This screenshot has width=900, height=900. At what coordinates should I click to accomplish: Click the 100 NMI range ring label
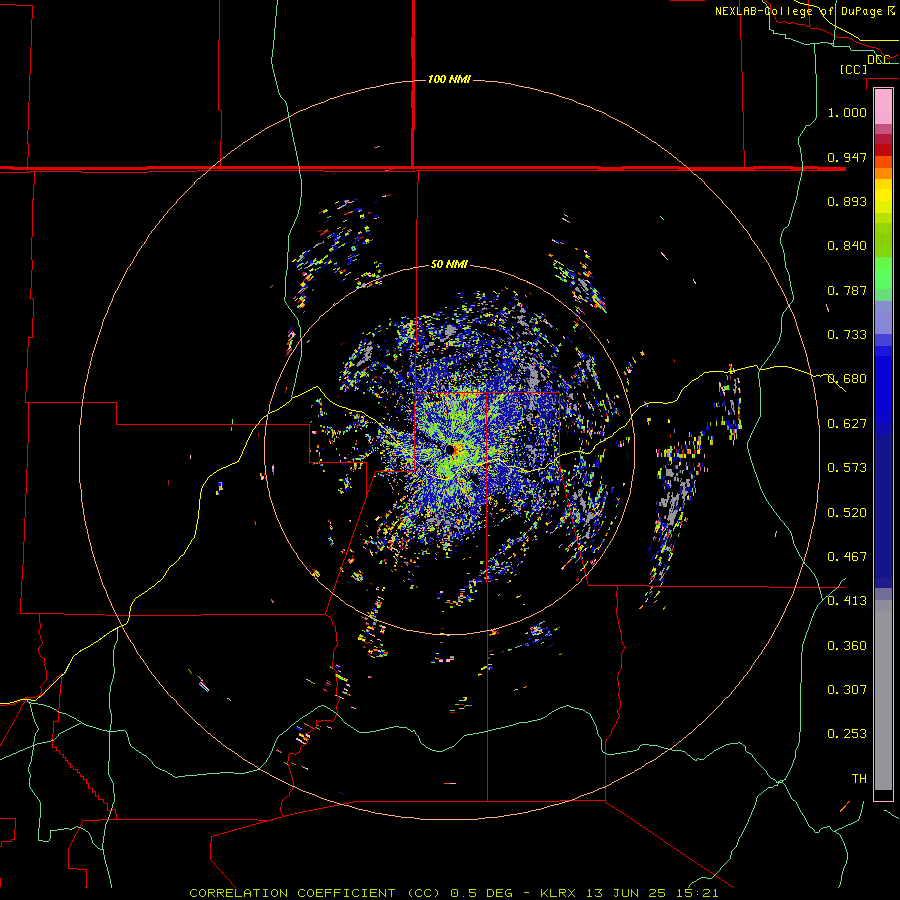(x=449, y=79)
